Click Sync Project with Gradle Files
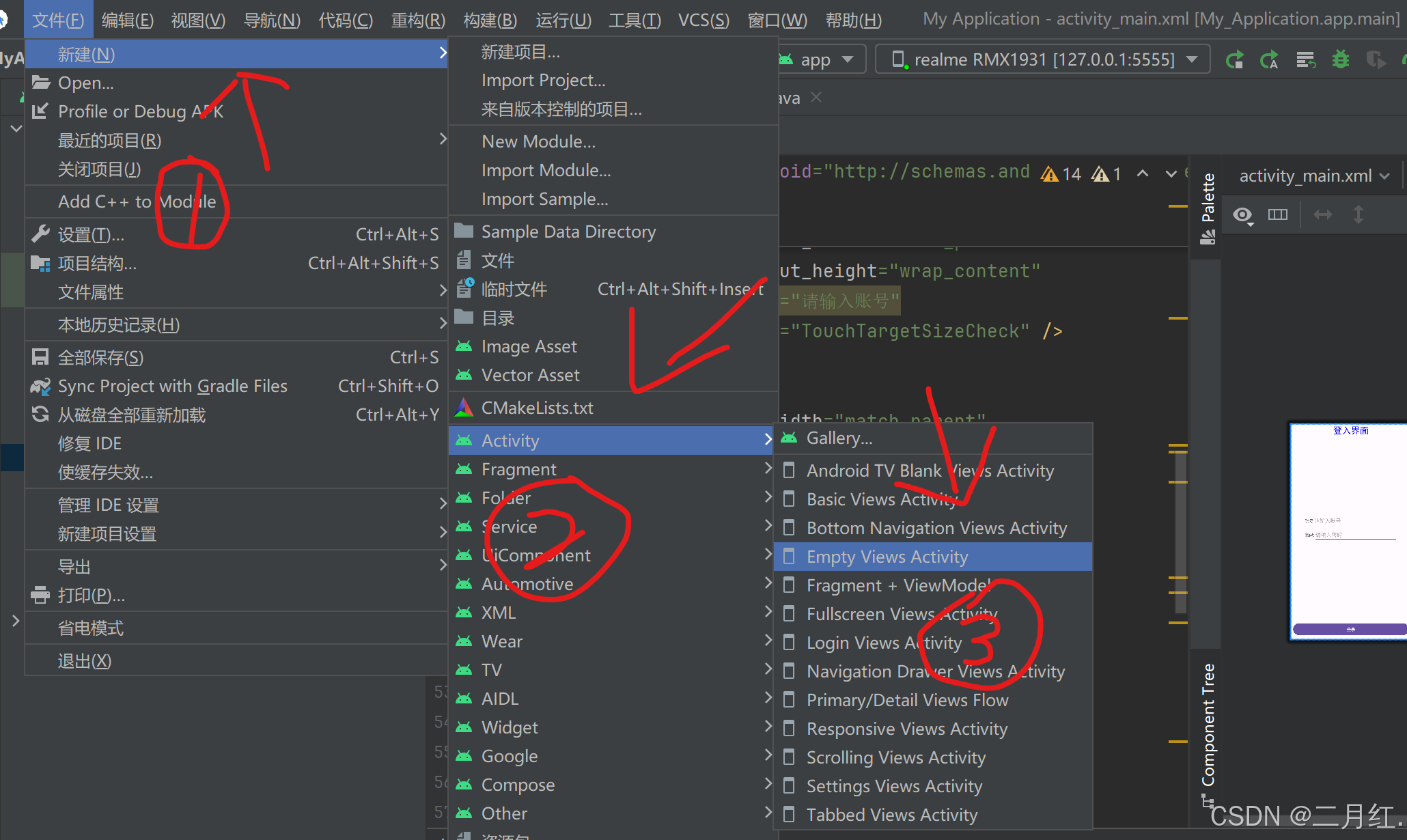Image resolution: width=1407 pixels, height=840 pixels. 173,387
